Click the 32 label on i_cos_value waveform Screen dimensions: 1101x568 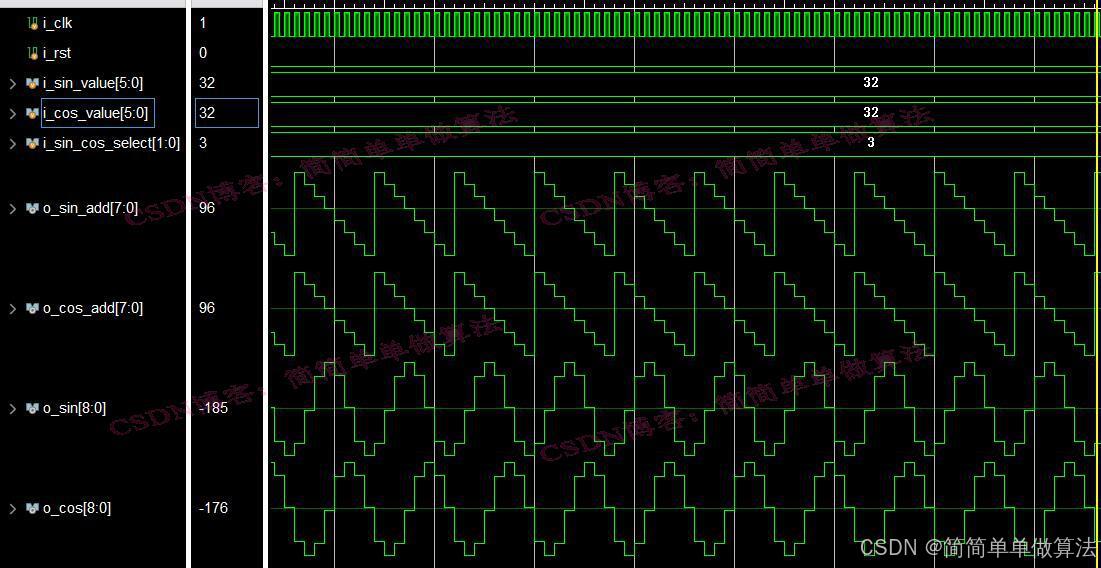point(871,112)
